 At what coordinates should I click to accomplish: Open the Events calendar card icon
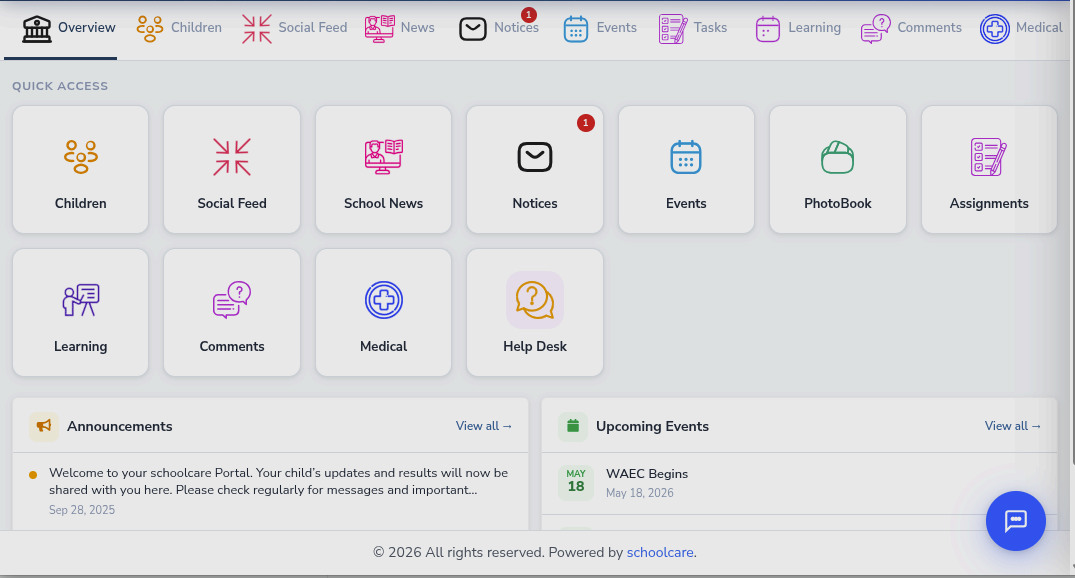tap(686, 157)
